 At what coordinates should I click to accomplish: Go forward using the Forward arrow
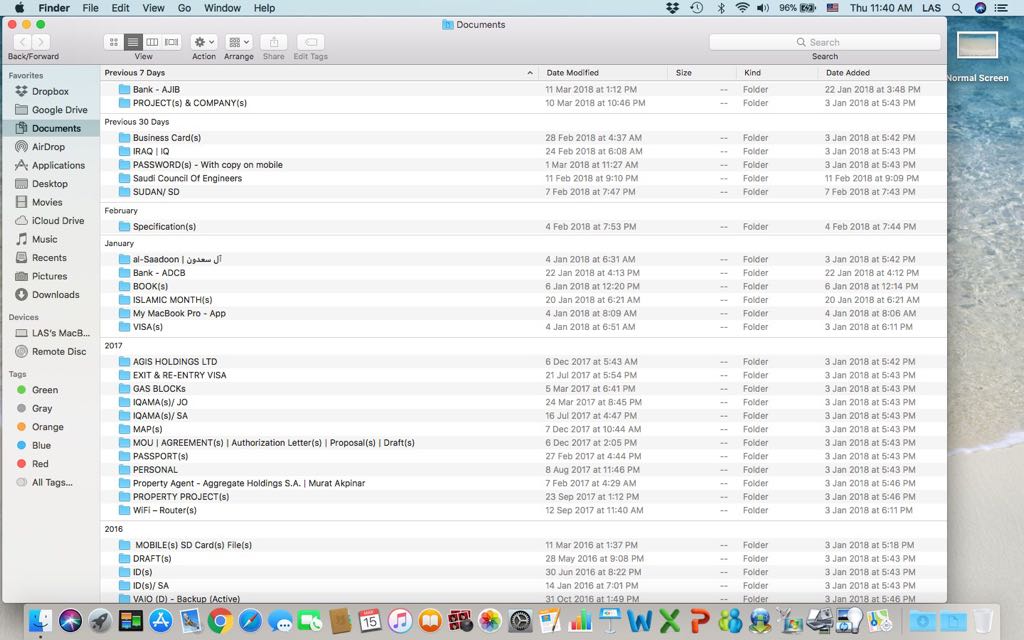[x=40, y=42]
